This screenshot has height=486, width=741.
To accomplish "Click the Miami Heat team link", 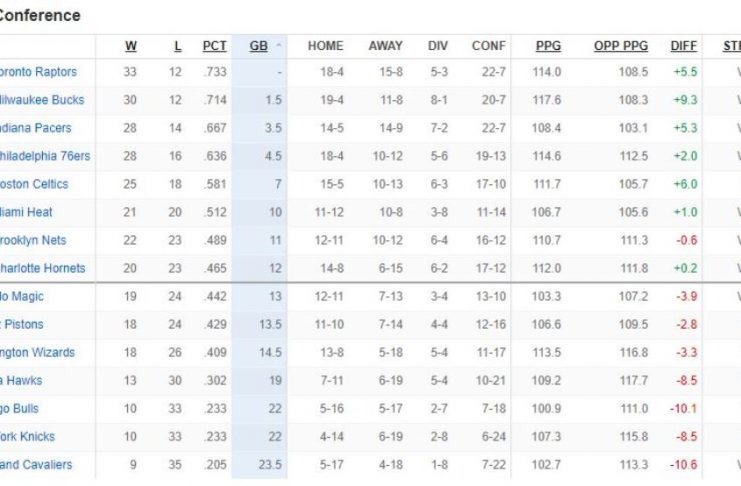I will pyautogui.click(x=26, y=212).
